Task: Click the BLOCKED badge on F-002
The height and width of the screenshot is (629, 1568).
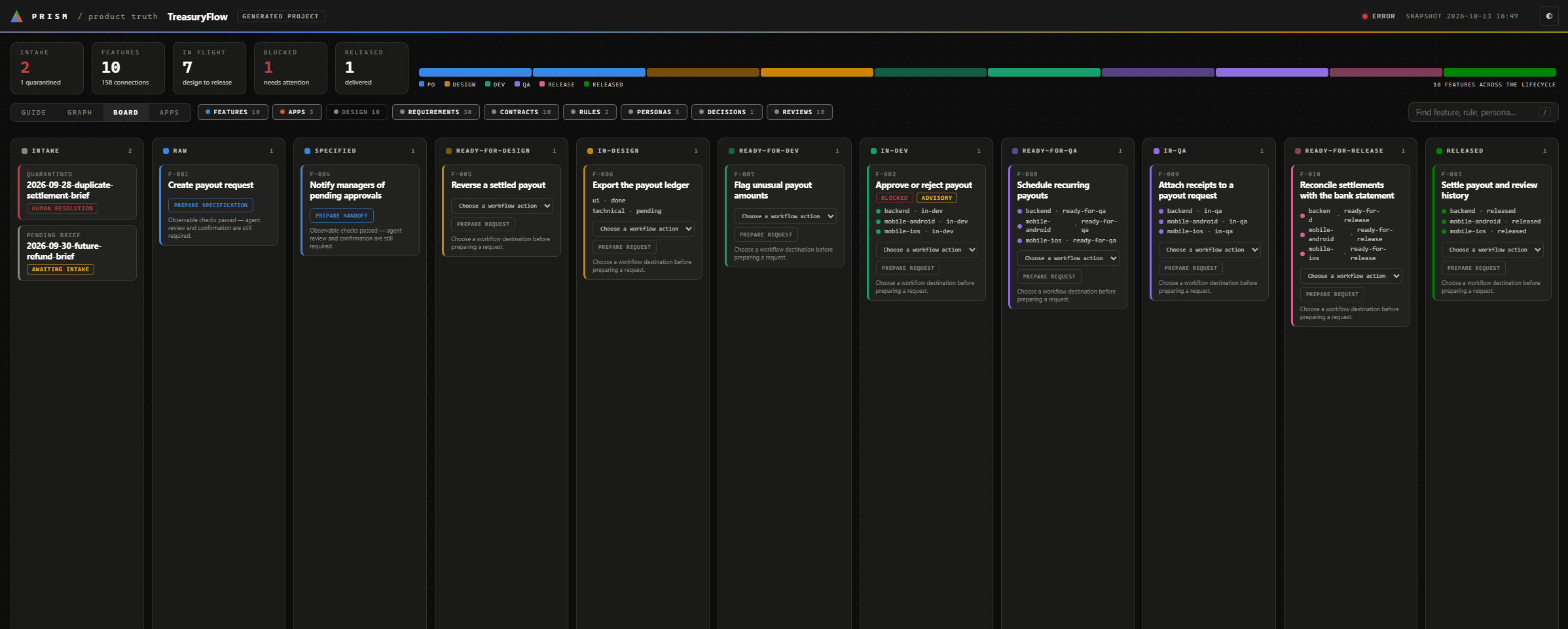Action: point(894,198)
